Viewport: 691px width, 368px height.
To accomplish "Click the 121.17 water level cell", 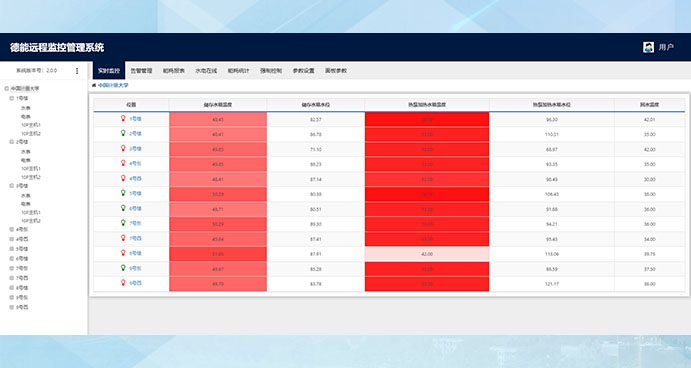I will (552, 284).
